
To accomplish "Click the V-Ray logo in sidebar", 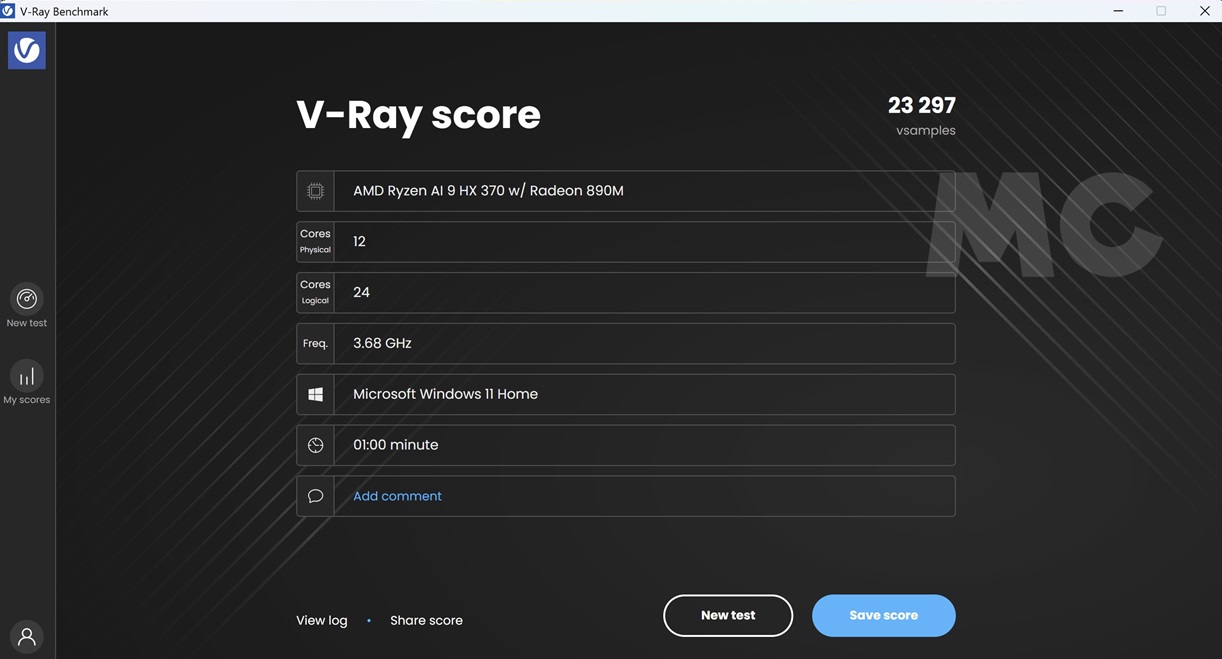I will [26, 50].
